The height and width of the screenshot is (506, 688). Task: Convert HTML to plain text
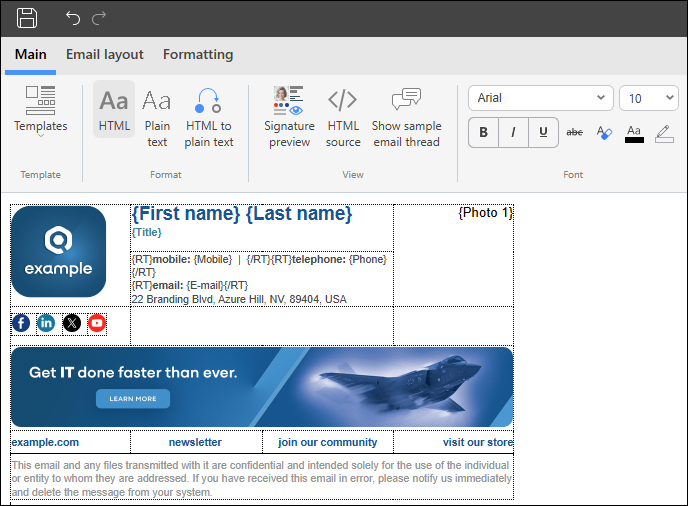tap(209, 118)
